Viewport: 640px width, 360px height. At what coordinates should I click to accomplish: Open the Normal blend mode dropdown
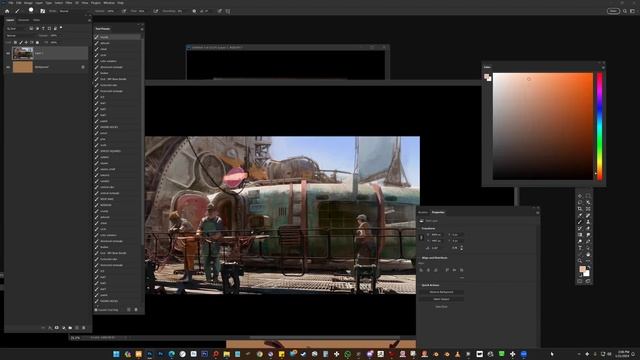(21, 36)
